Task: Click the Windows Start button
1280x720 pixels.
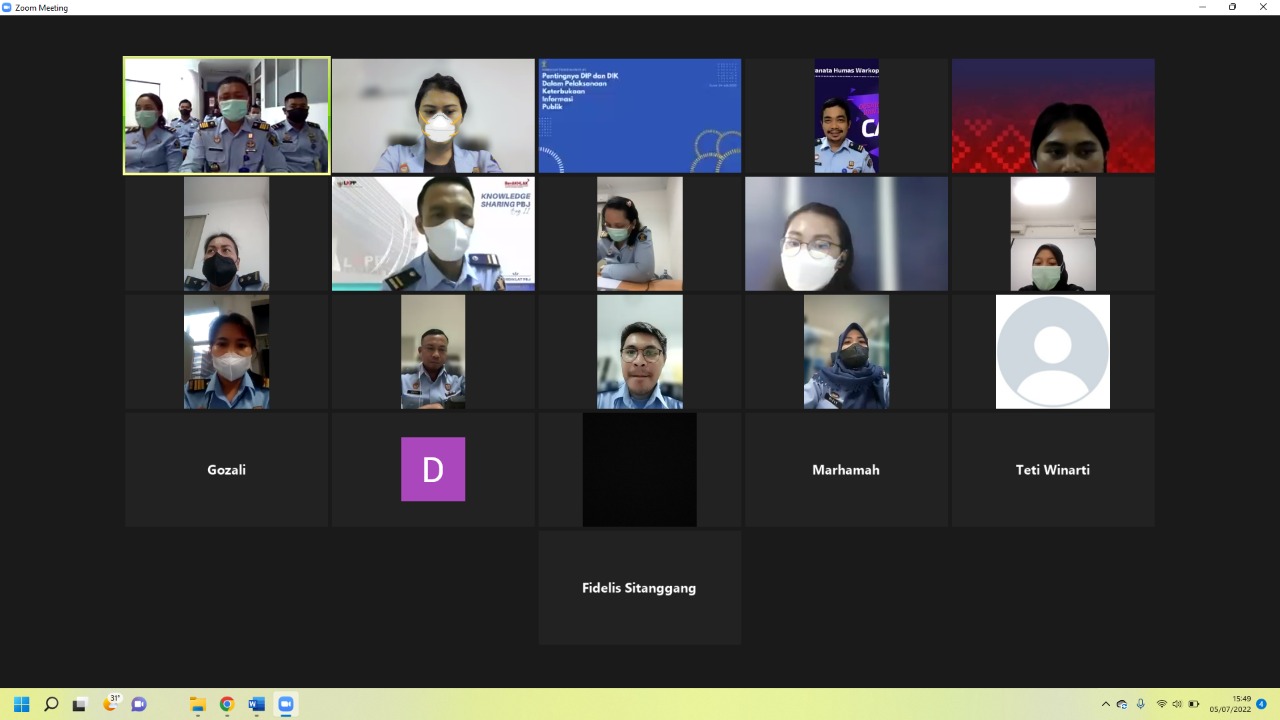Action: pyautogui.click(x=22, y=704)
